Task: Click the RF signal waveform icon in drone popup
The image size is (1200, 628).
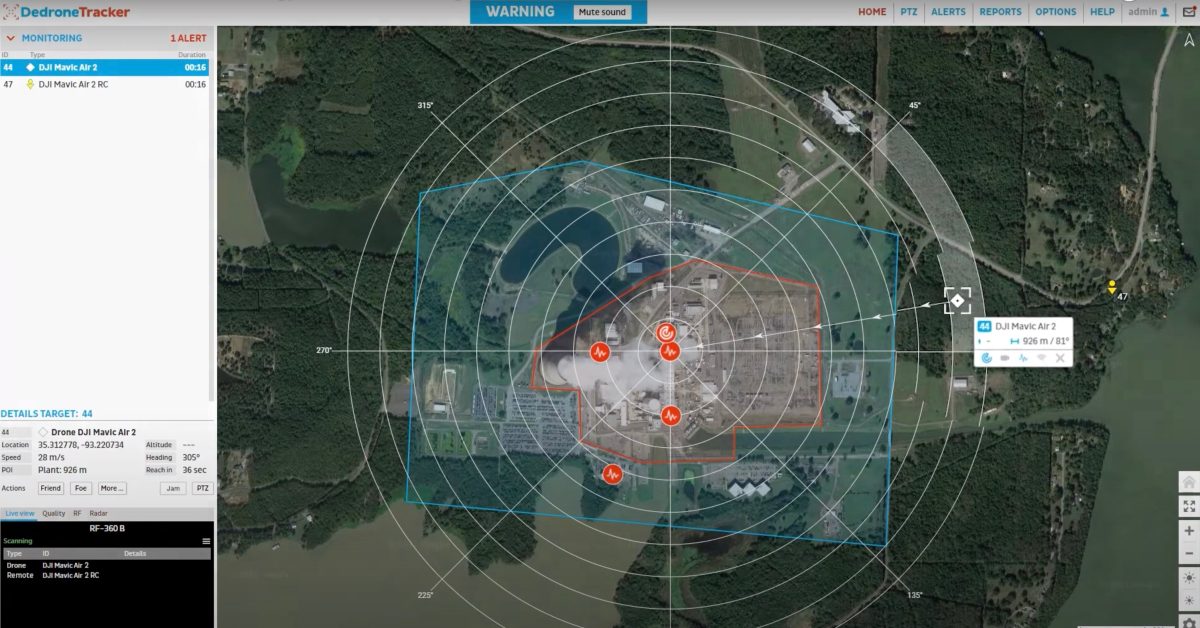Action: click(1023, 358)
